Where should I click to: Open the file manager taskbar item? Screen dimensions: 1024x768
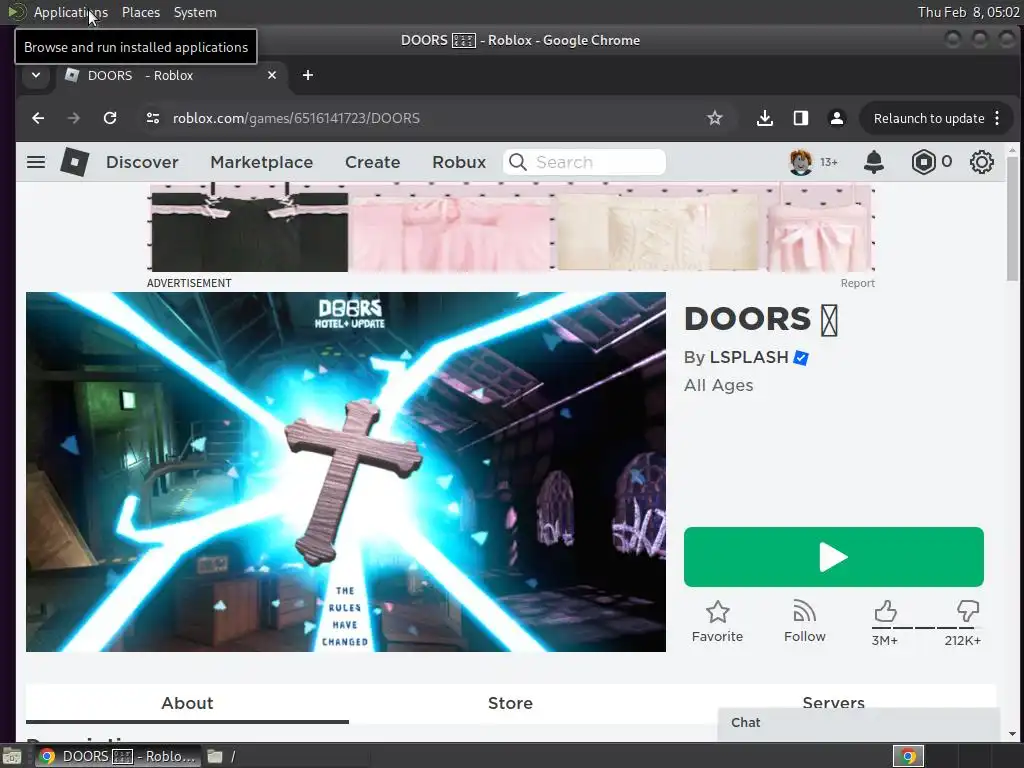point(221,756)
